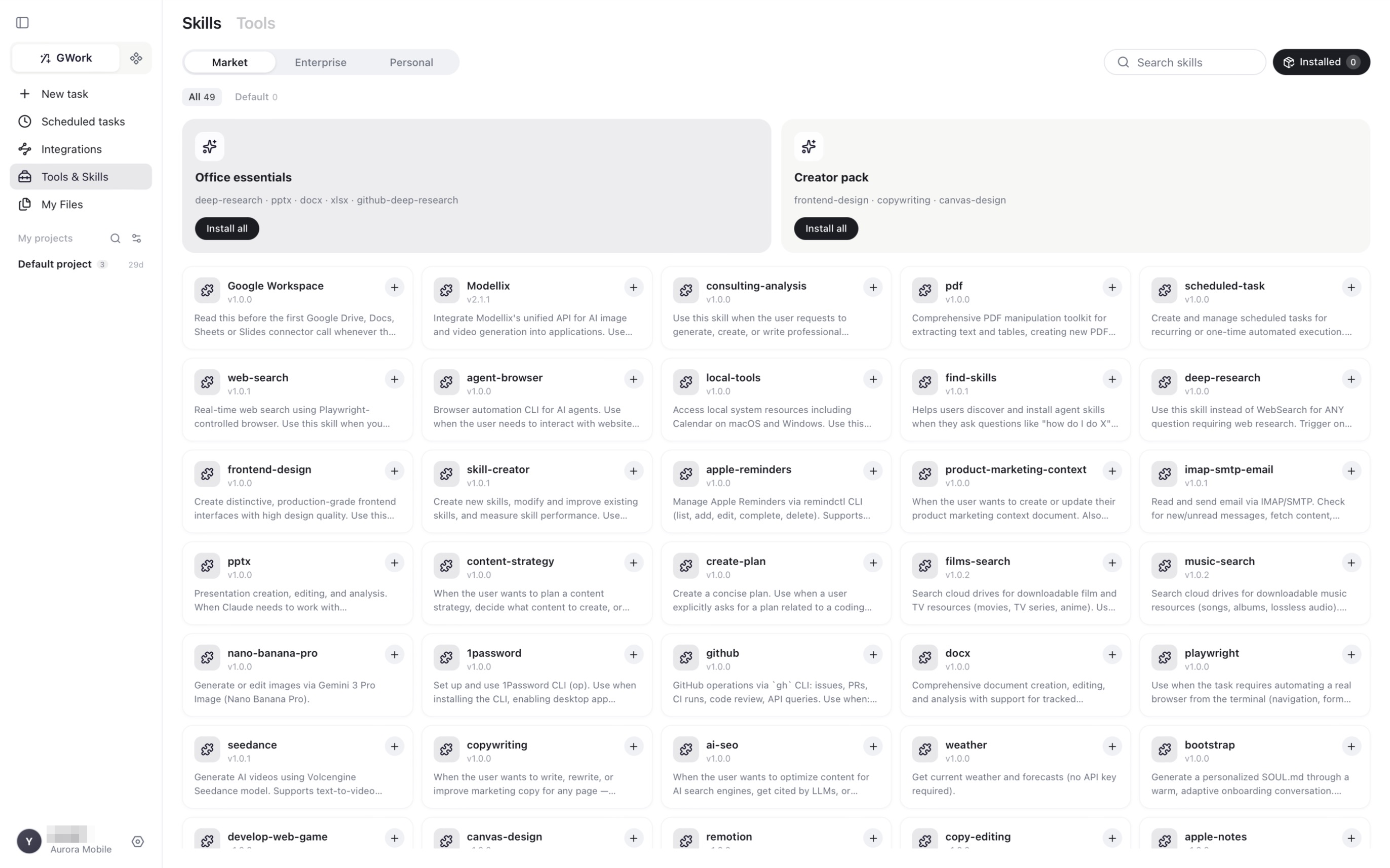Open the bootstrap skill card
The width and height of the screenshot is (1390, 868).
(1255, 767)
